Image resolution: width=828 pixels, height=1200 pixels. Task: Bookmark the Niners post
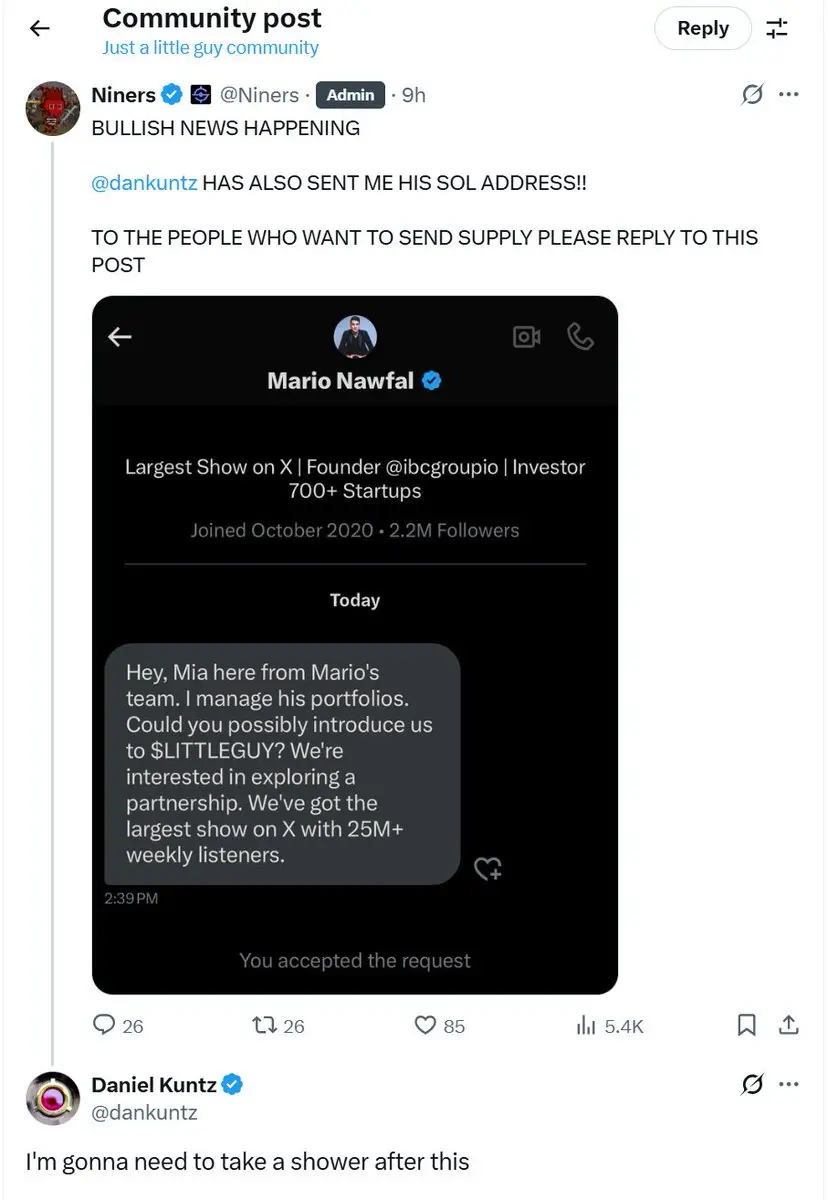point(746,1025)
